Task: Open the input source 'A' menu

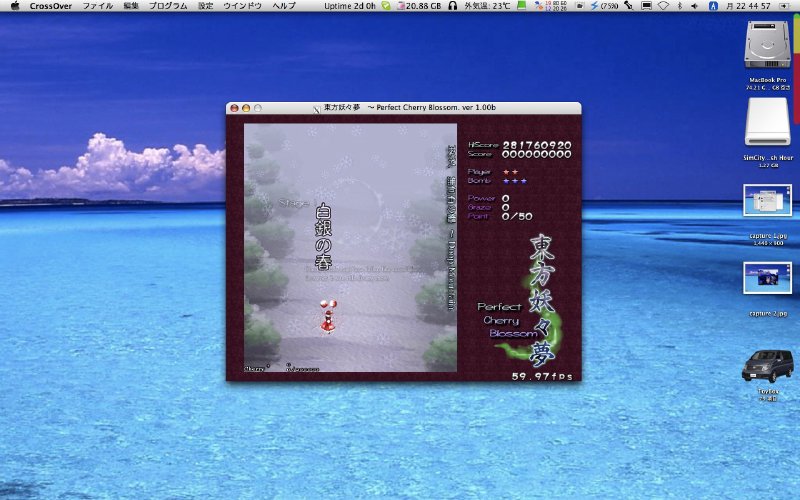Action: [714, 6]
